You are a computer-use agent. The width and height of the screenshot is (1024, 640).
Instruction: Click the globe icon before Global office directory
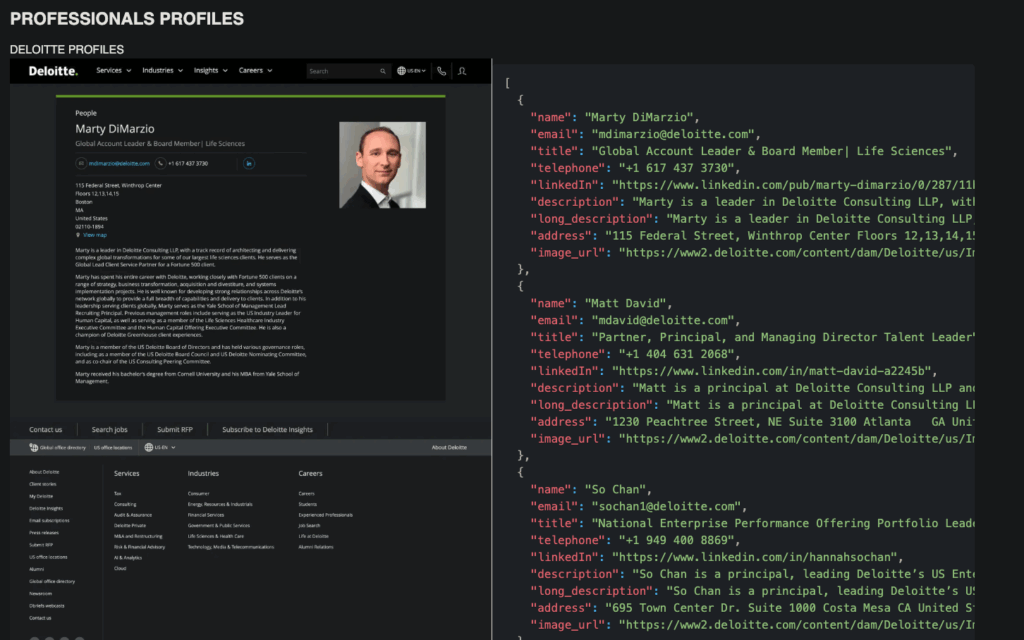33,447
